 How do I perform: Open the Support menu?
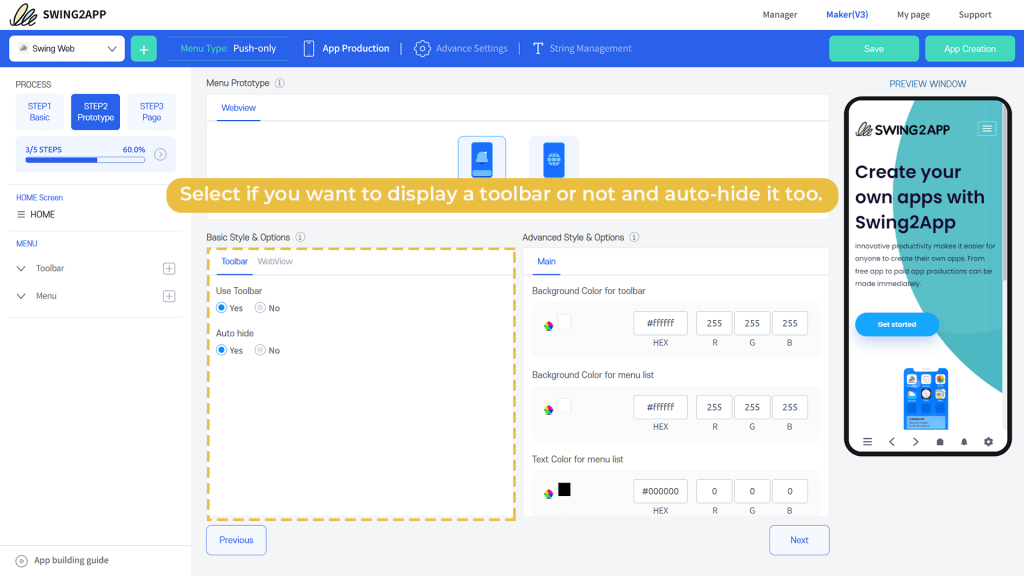point(975,14)
